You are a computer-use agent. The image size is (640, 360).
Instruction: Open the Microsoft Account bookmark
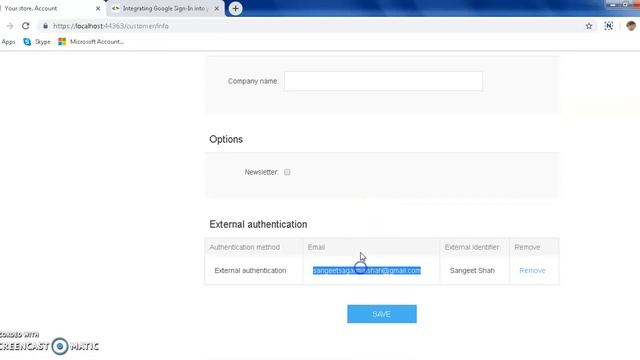tap(91, 42)
